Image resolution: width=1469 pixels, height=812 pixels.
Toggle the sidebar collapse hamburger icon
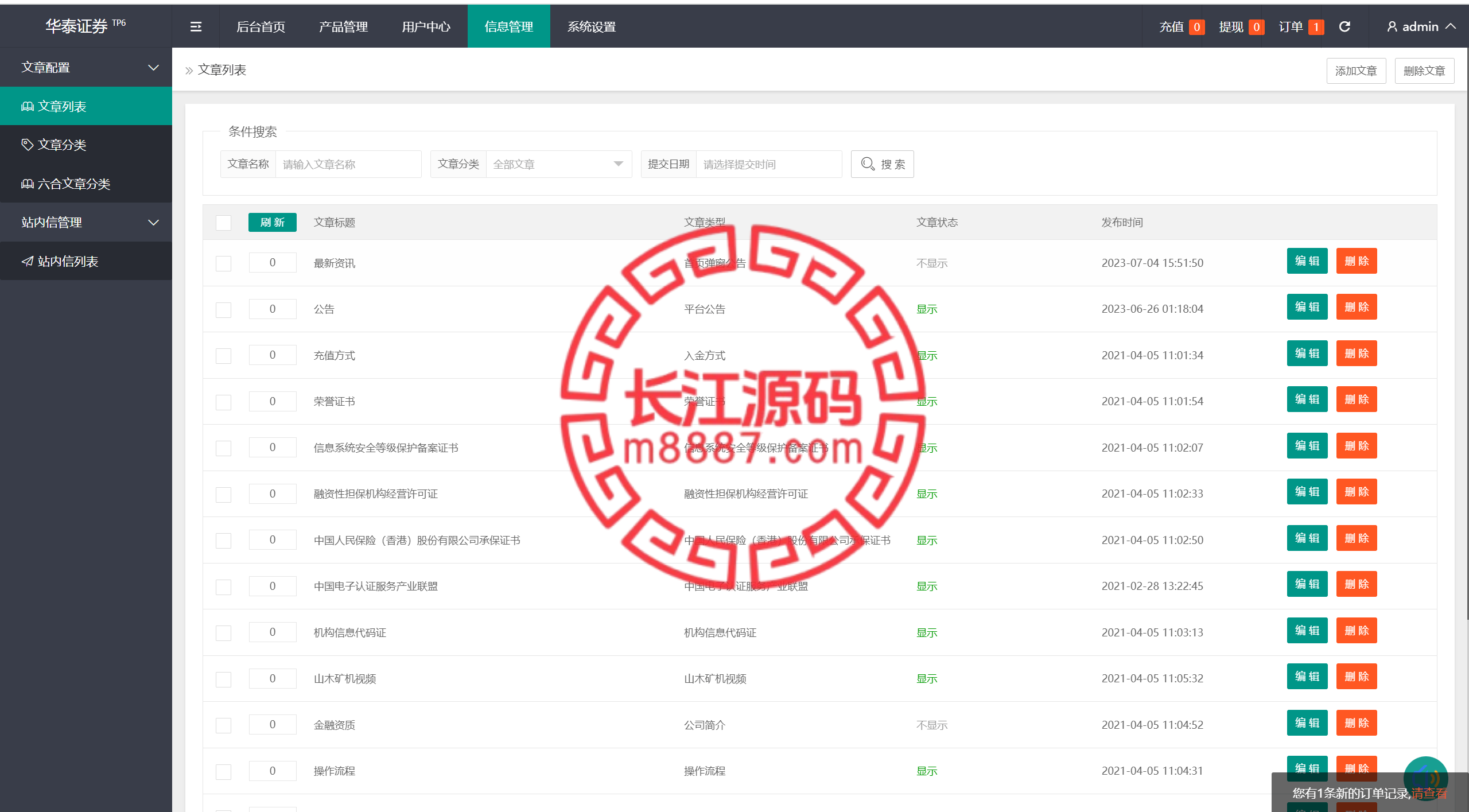[x=196, y=26]
